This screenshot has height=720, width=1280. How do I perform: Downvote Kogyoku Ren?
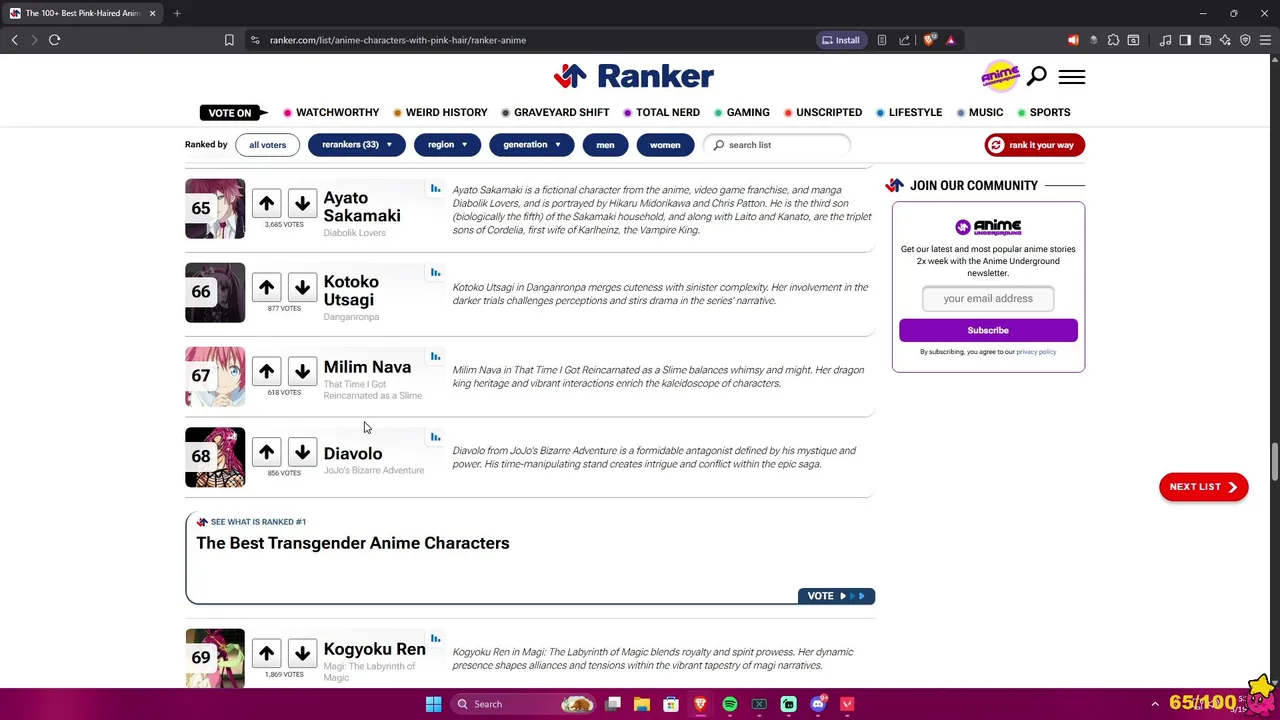[x=302, y=654]
